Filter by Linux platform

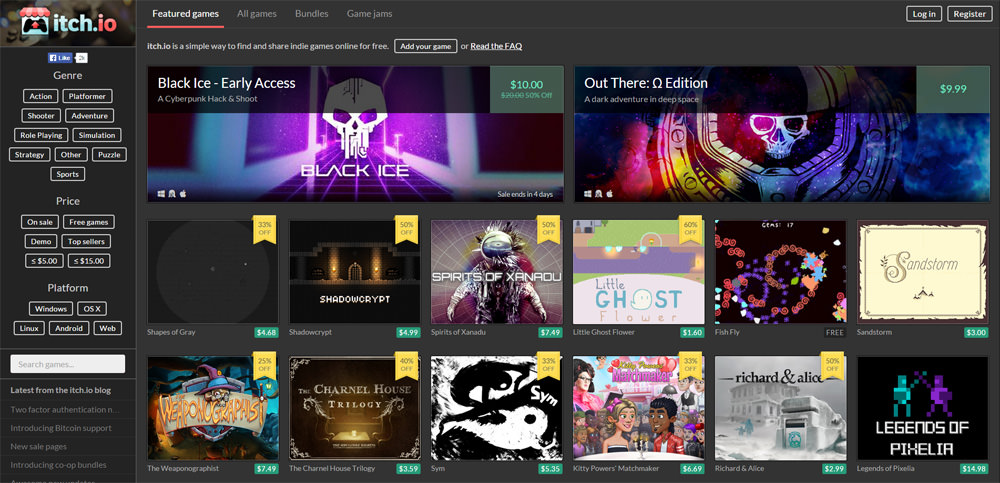click(29, 328)
